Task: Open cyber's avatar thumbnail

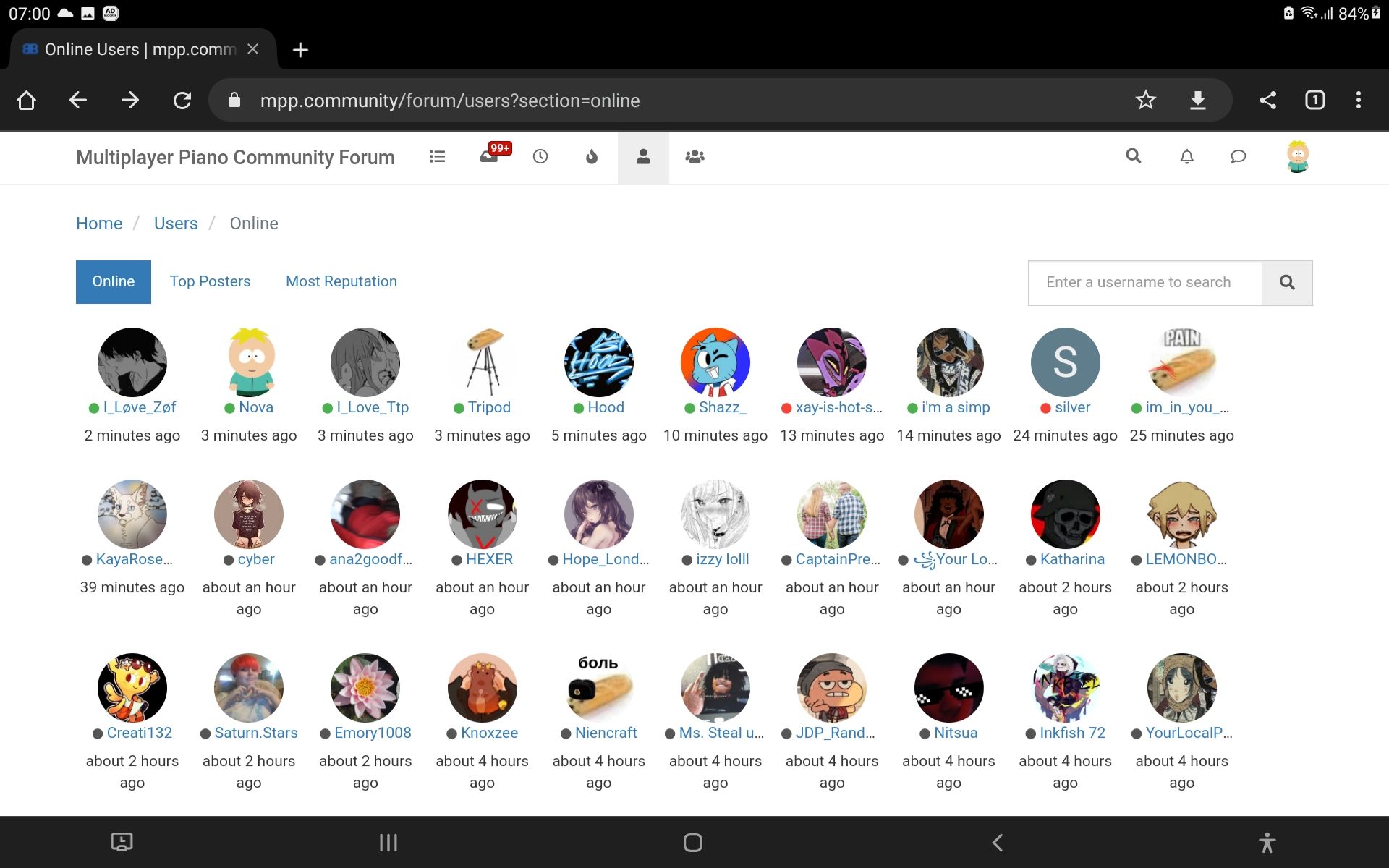Action: (248, 514)
